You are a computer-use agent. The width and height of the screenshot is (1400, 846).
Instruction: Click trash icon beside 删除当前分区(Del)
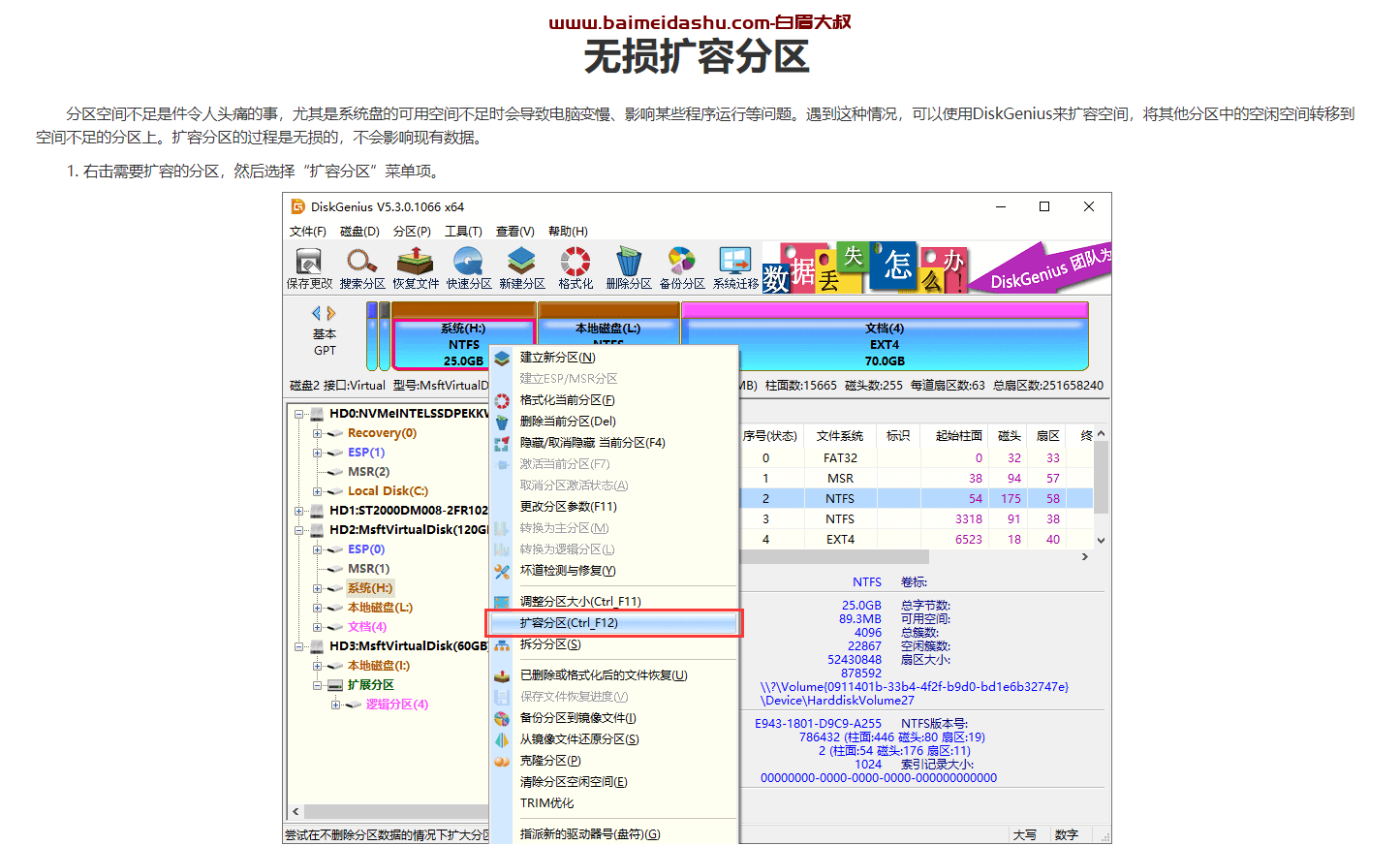[502, 422]
